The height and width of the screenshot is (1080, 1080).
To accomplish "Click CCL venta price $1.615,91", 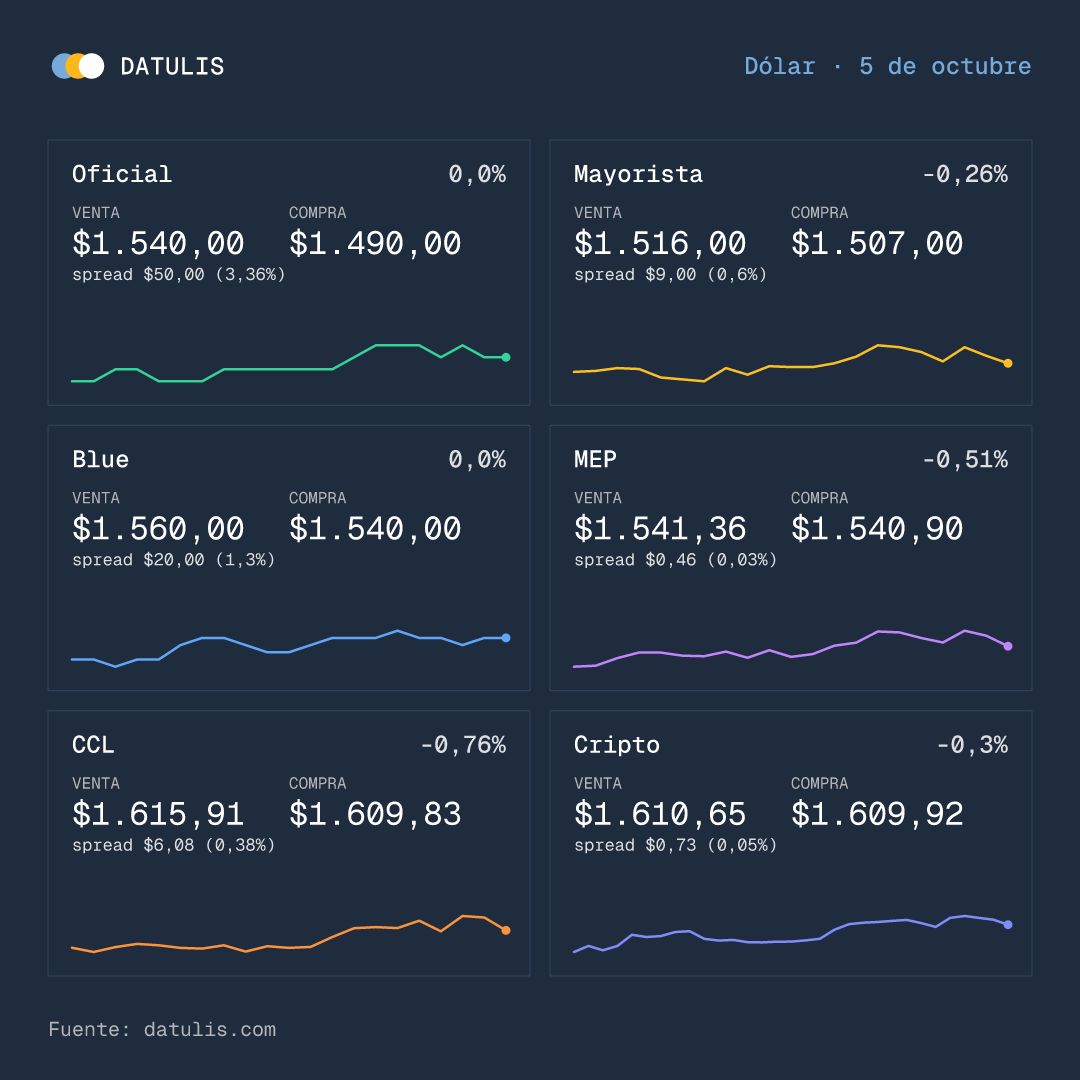I will point(158,813).
